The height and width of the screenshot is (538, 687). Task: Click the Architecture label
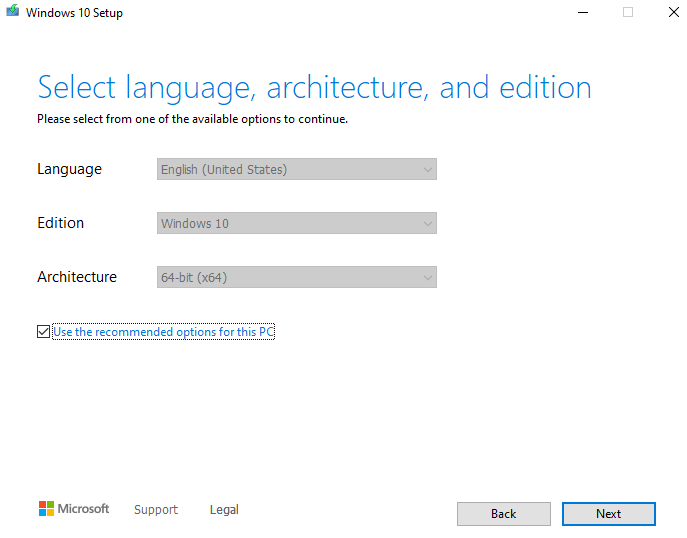(77, 277)
